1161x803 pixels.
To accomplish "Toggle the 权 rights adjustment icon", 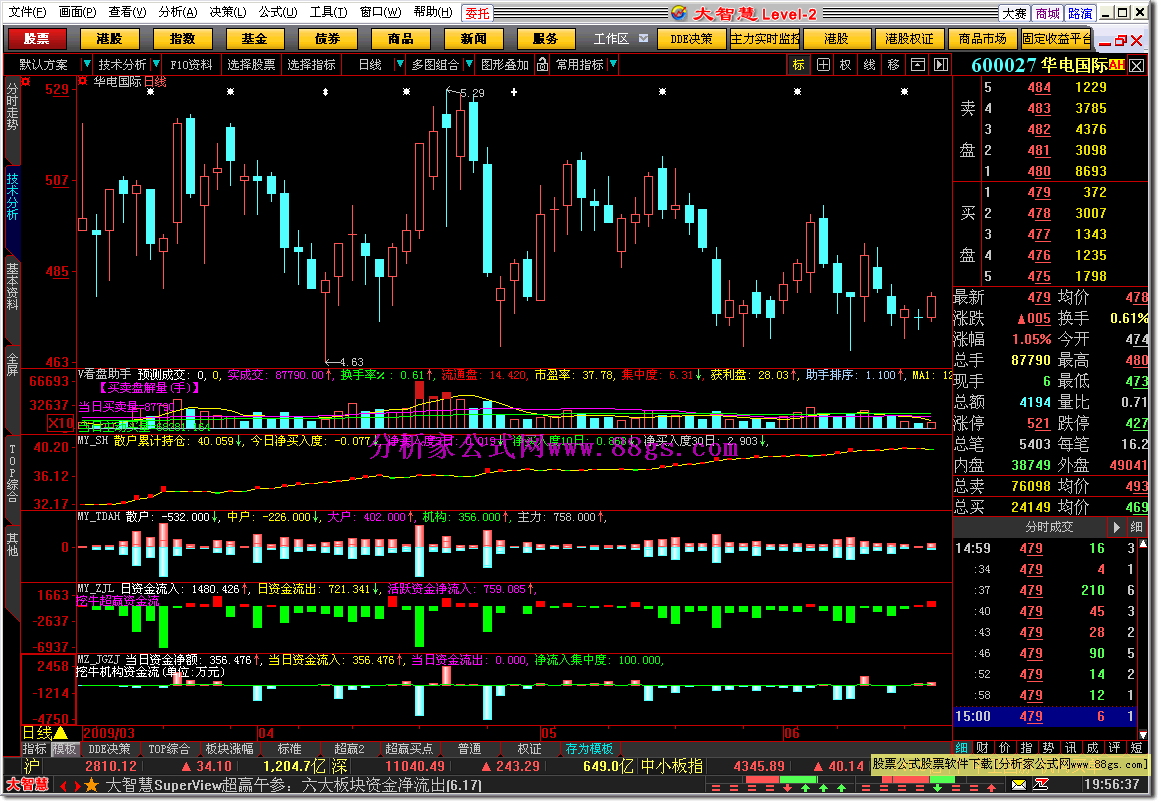I will pos(846,64).
